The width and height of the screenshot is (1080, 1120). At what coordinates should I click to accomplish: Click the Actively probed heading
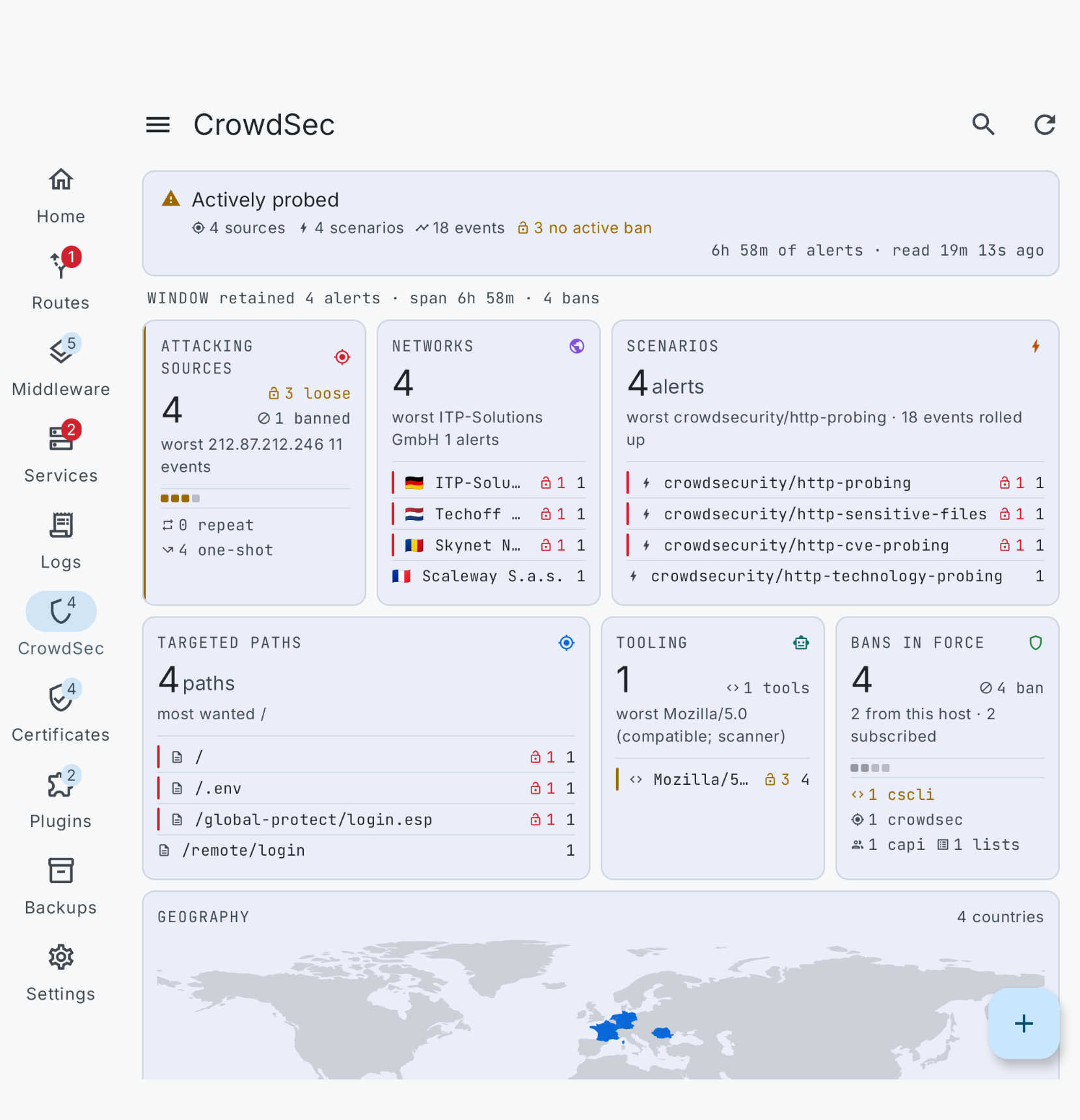265,199
